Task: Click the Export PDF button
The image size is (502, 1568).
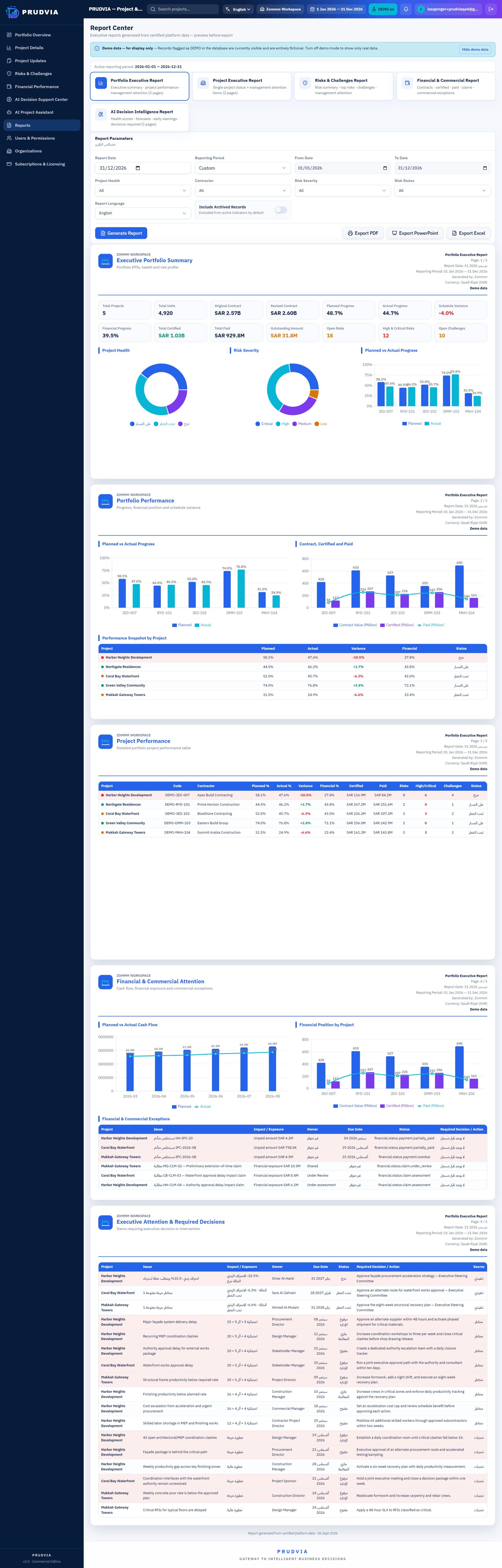Action: click(x=363, y=233)
